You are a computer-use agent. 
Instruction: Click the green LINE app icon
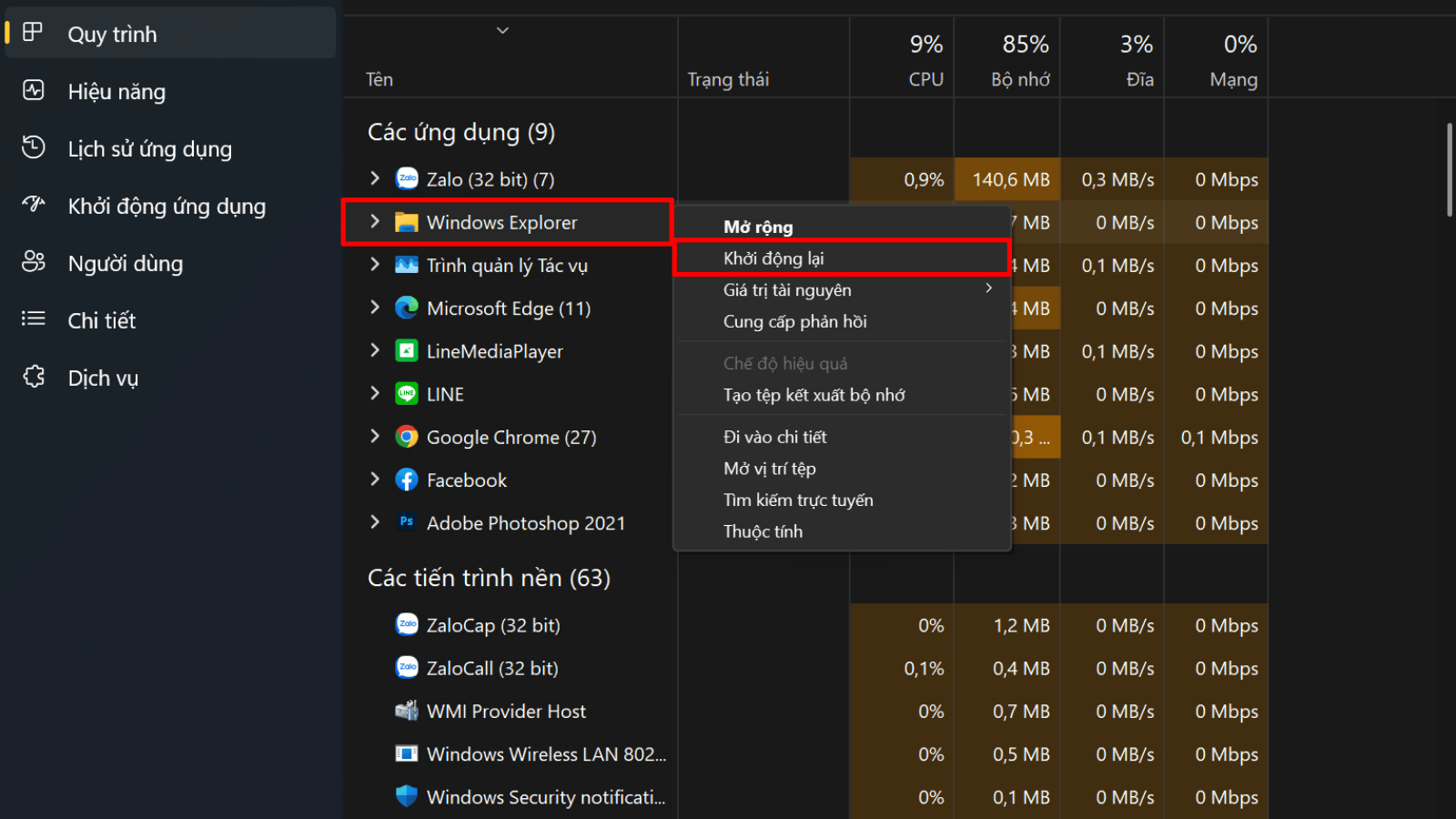point(407,394)
